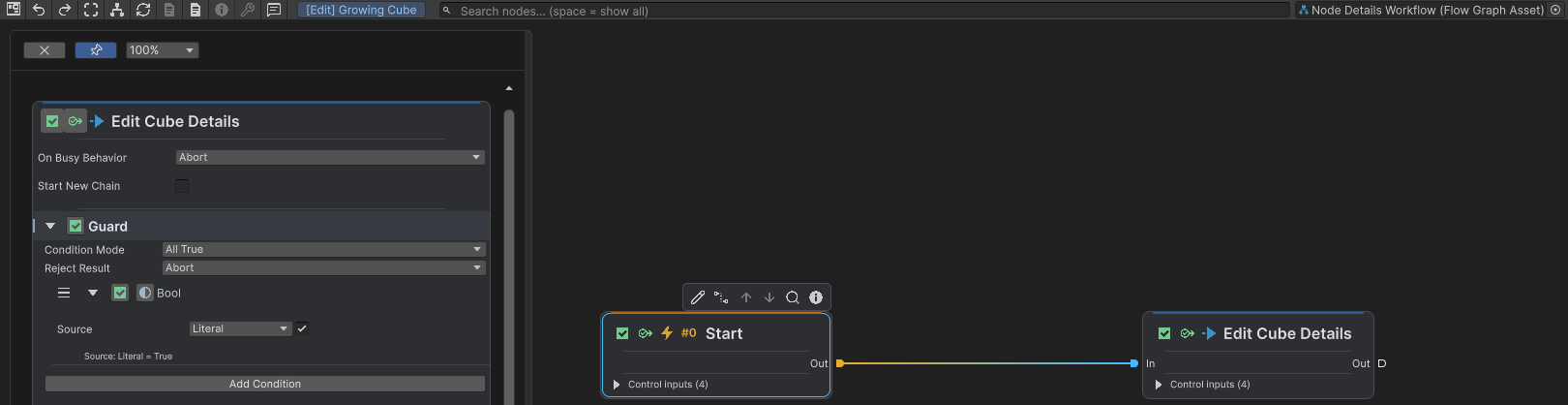The height and width of the screenshot is (405, 1568).
Task: Click the scroll-up arrow above the details panel scrollbar
Action: click(x=509, y=88)
